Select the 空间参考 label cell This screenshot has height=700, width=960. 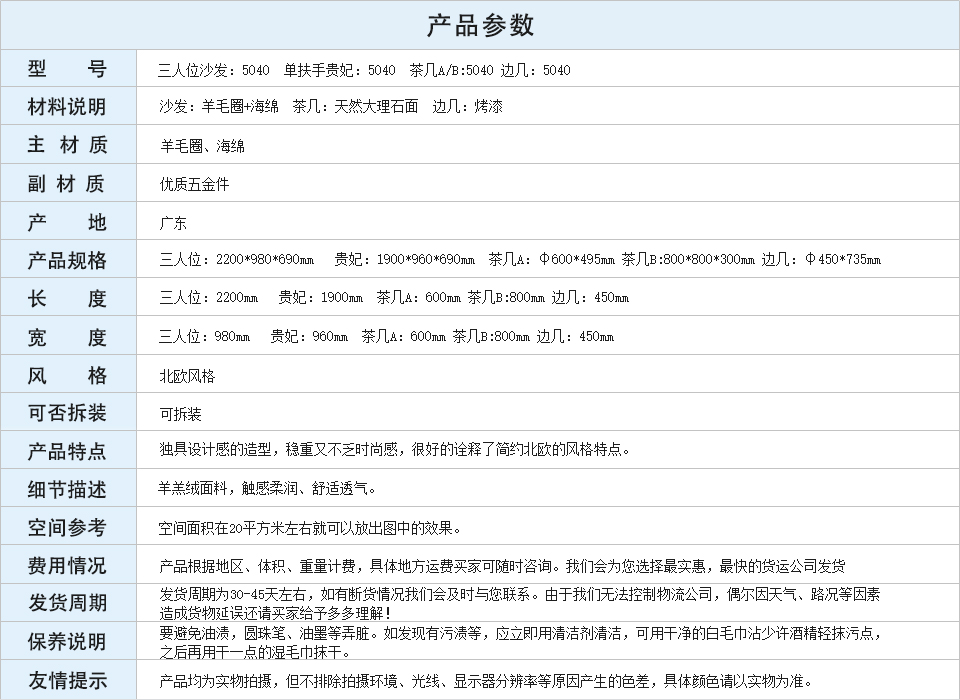(x=67, y=527)
